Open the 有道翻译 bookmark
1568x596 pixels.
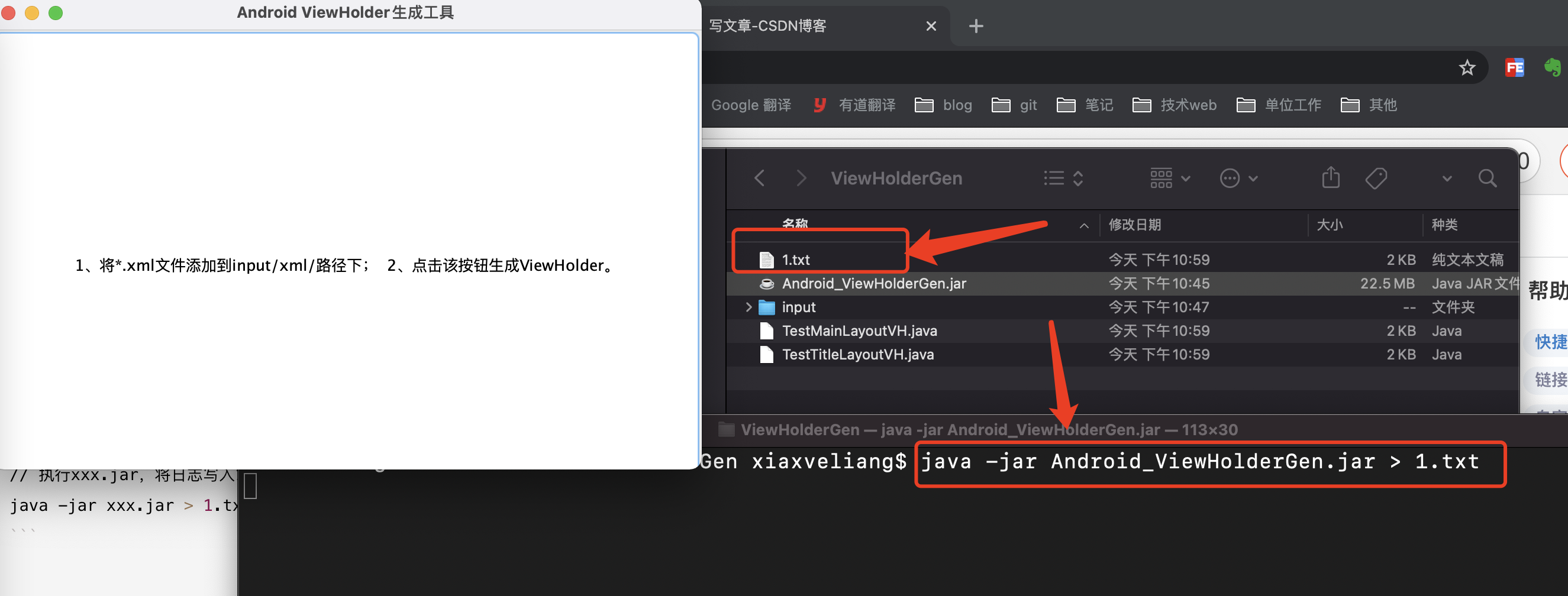pos(854,105)
